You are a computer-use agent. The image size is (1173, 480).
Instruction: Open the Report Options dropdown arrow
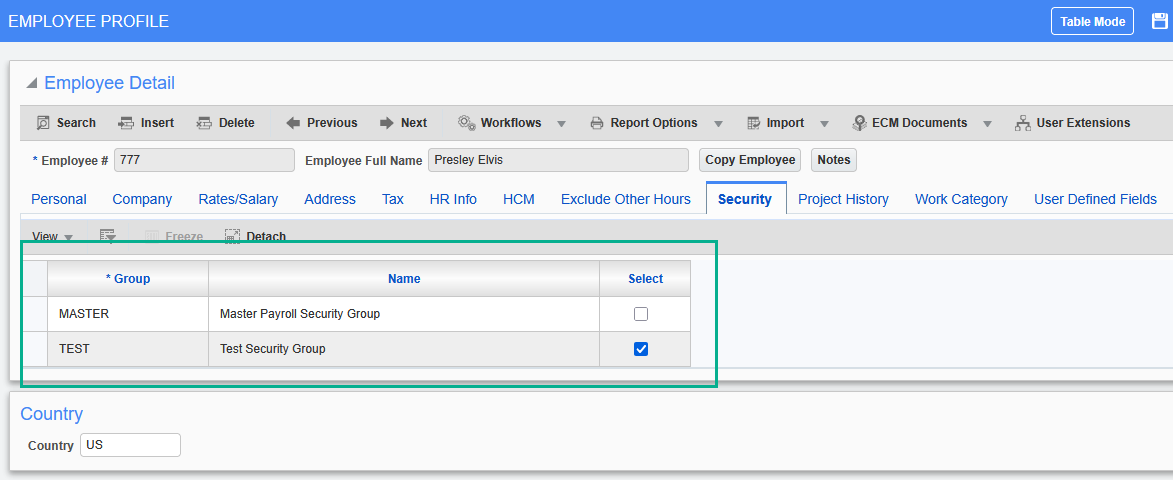(717, 124)
